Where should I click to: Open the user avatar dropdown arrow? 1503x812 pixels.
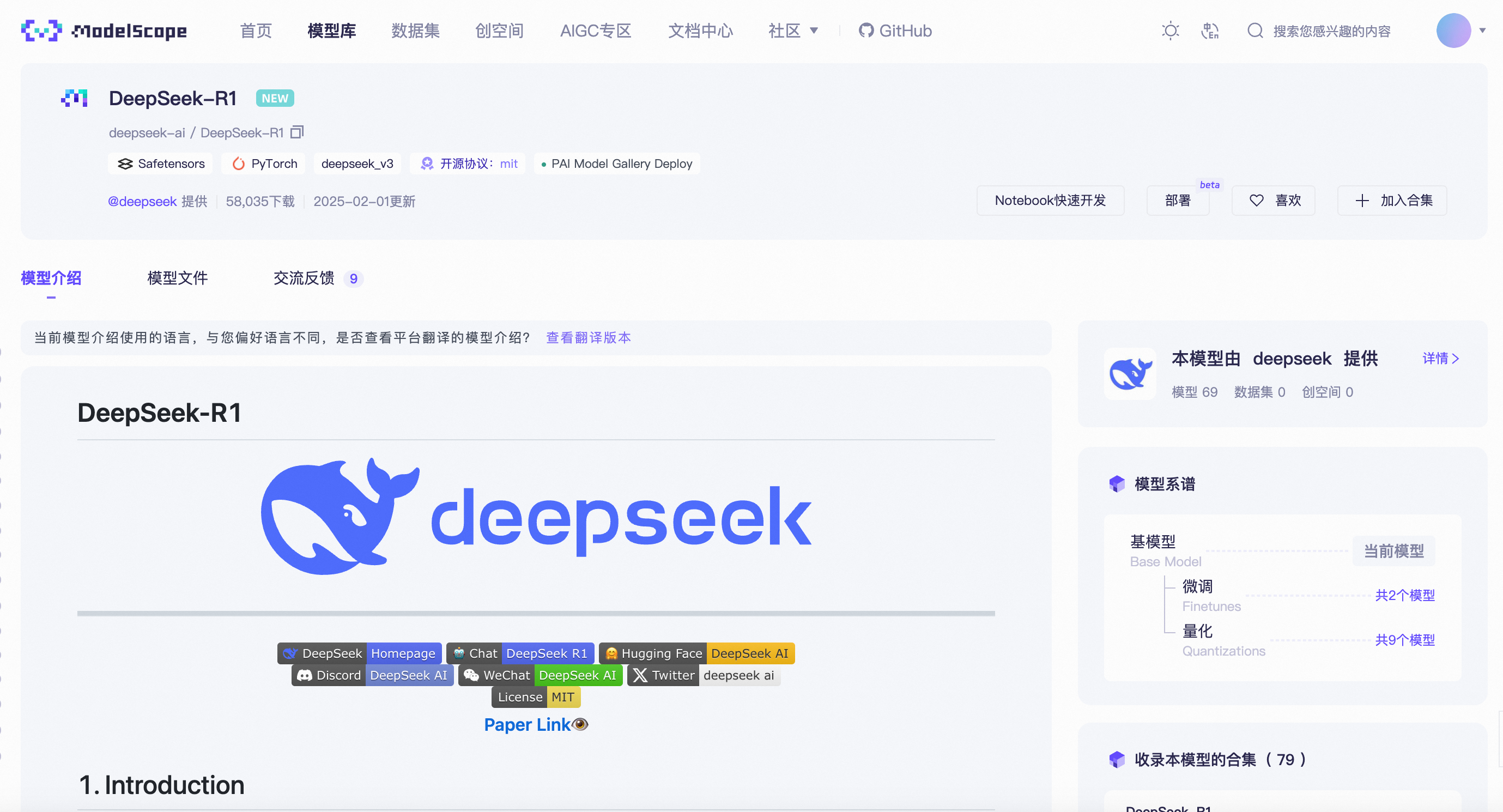pyautogui.click(x=1482, y=31)
